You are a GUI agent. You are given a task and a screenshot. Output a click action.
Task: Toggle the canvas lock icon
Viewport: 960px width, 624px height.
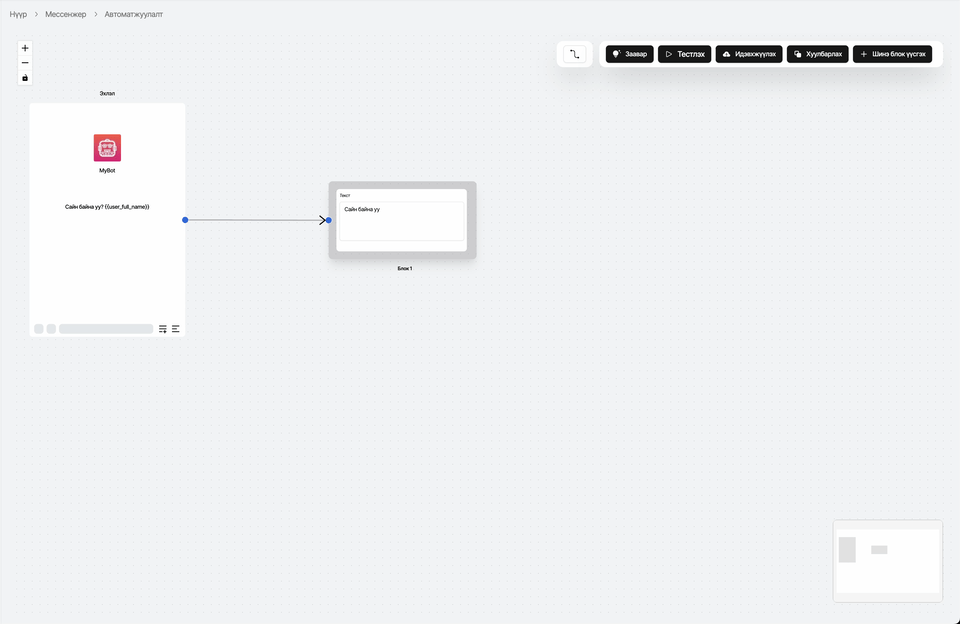(x=25, y=78)
